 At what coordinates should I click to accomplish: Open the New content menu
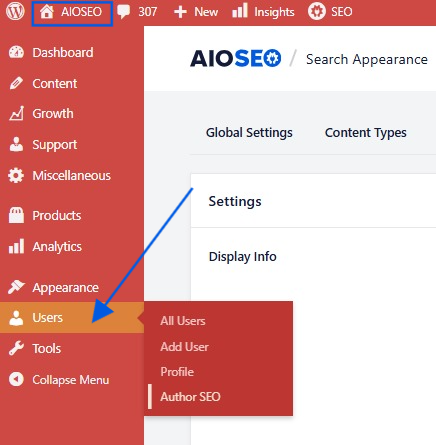pyautogui.click(x=206, y=12)
